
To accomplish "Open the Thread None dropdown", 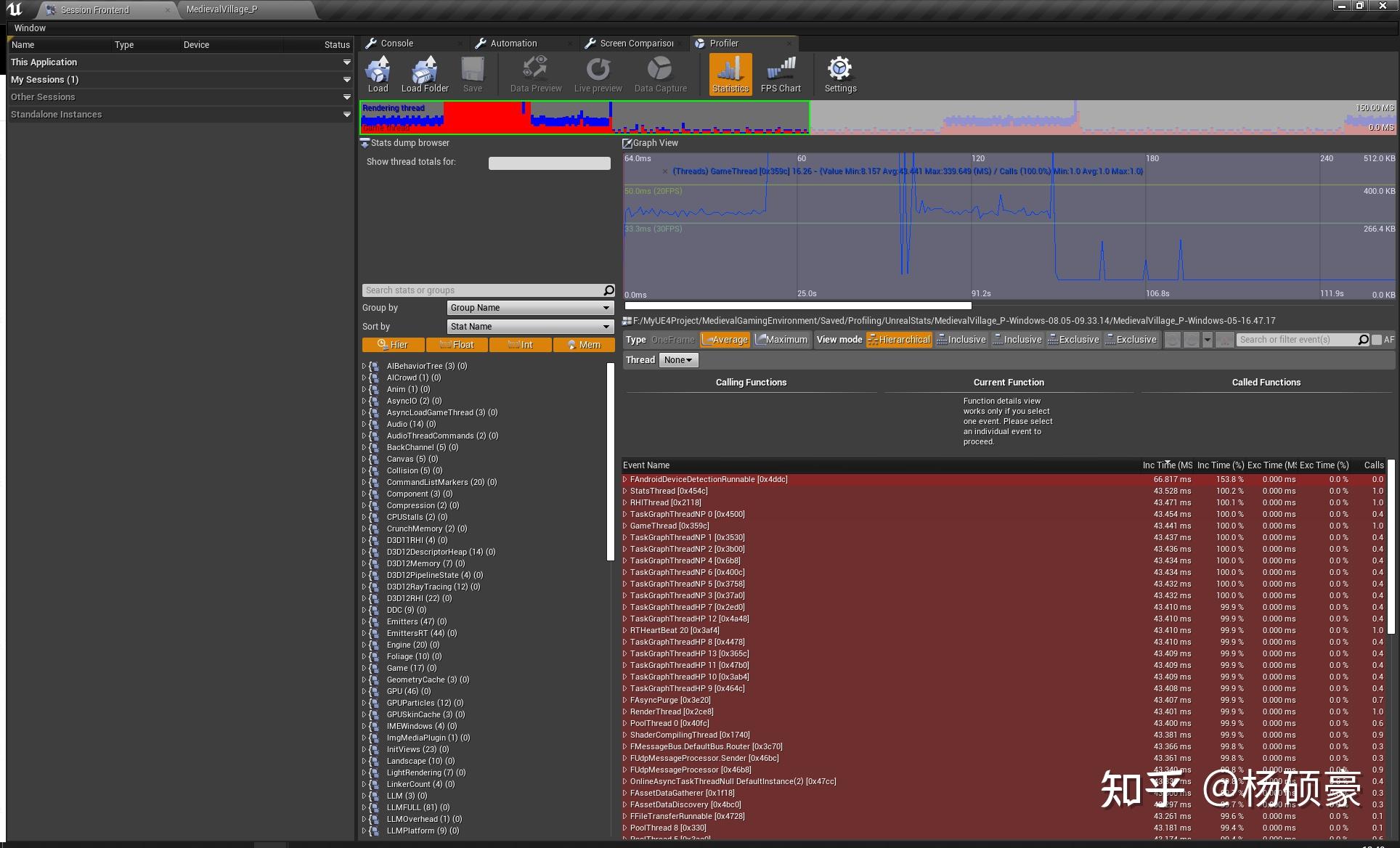I will 678,360.
